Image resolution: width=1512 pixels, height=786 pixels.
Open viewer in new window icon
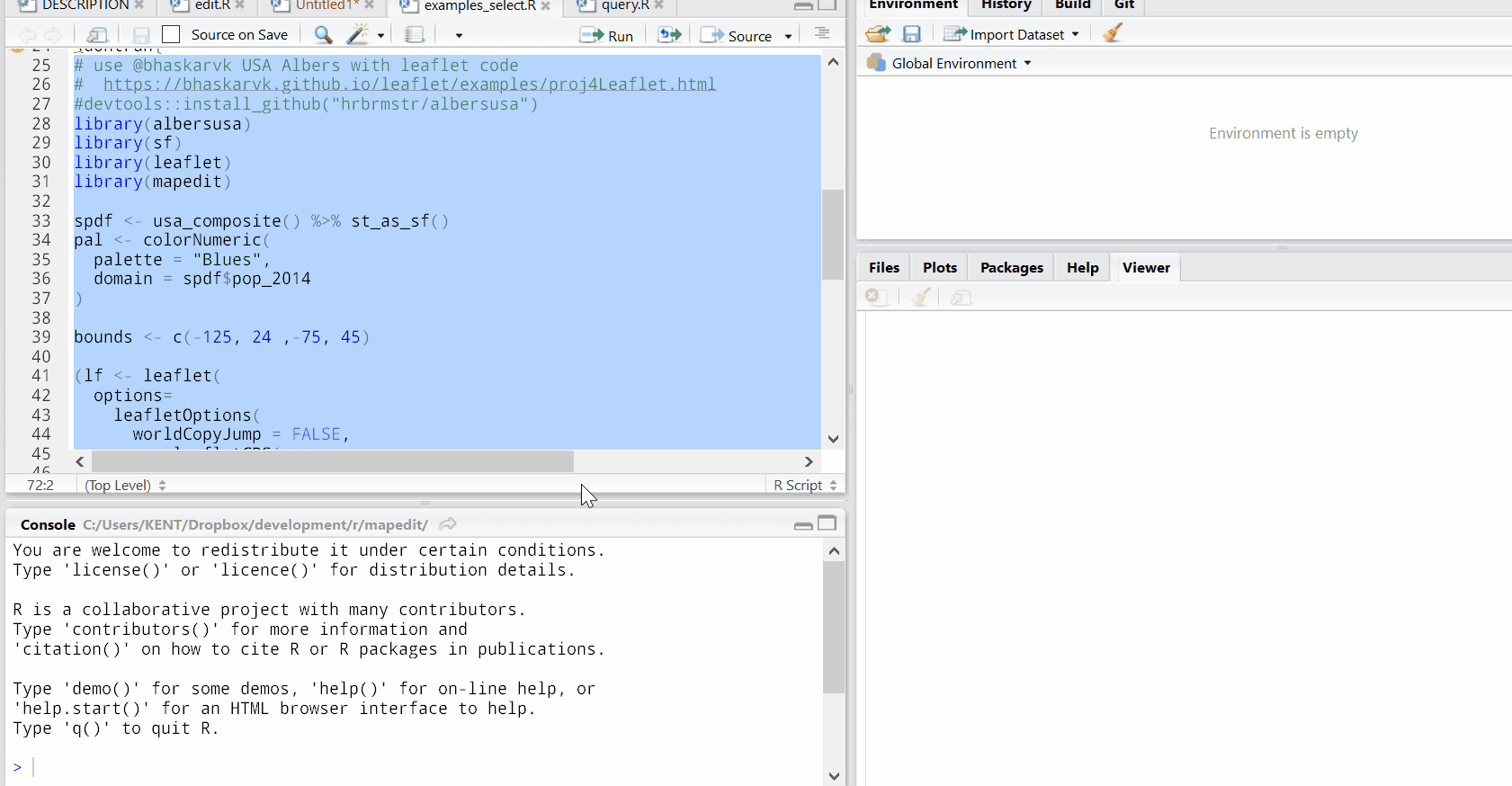(x=962, y=298)
